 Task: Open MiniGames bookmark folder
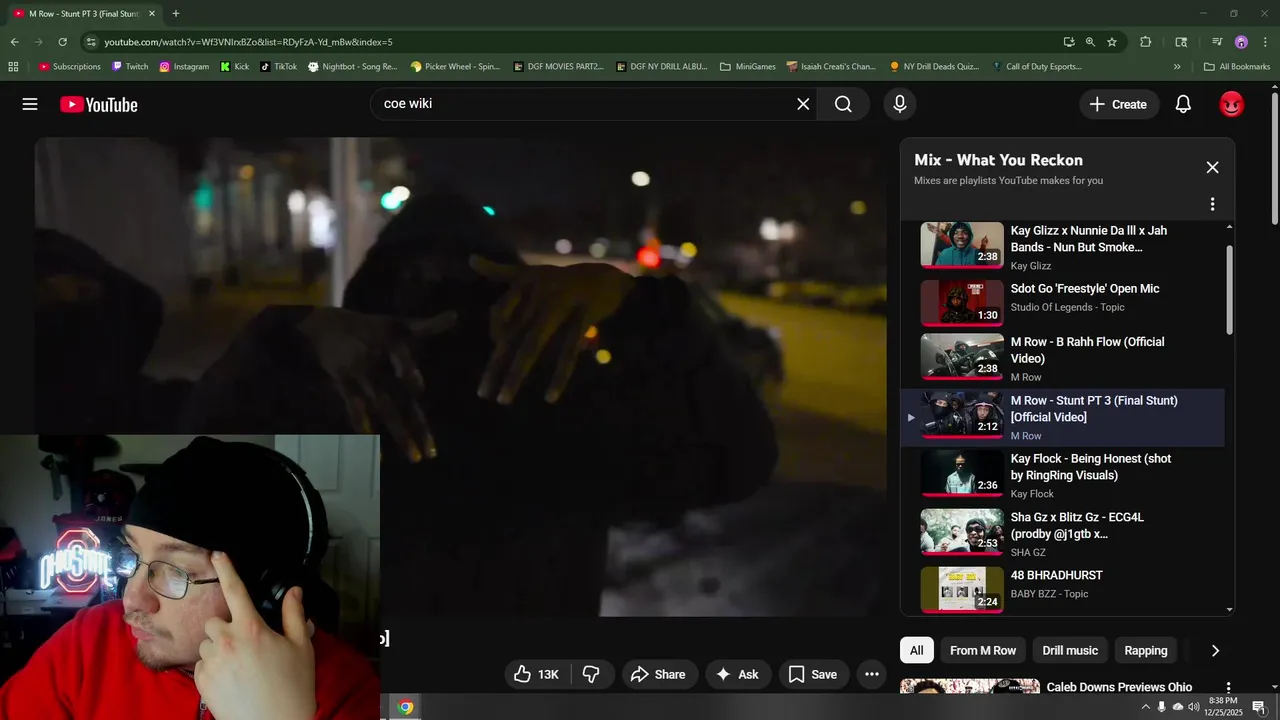(747, 67)
